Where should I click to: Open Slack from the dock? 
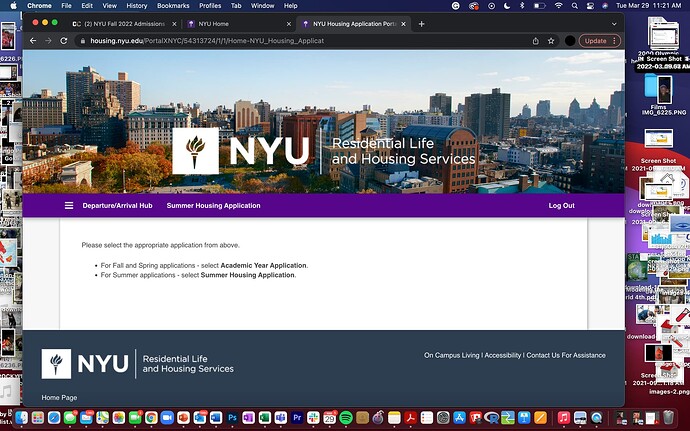pyautogui.click(x=313, y=417)
